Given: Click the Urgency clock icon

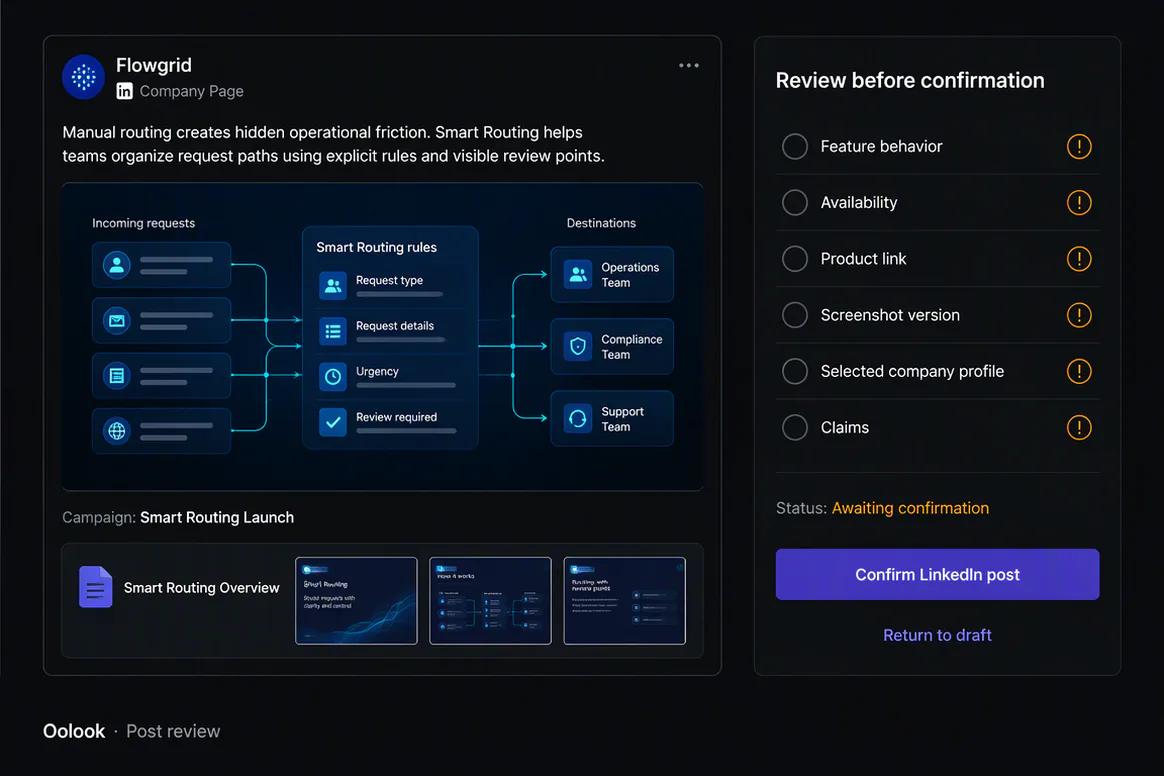Looking at the screenshot, I should (333, 376).
